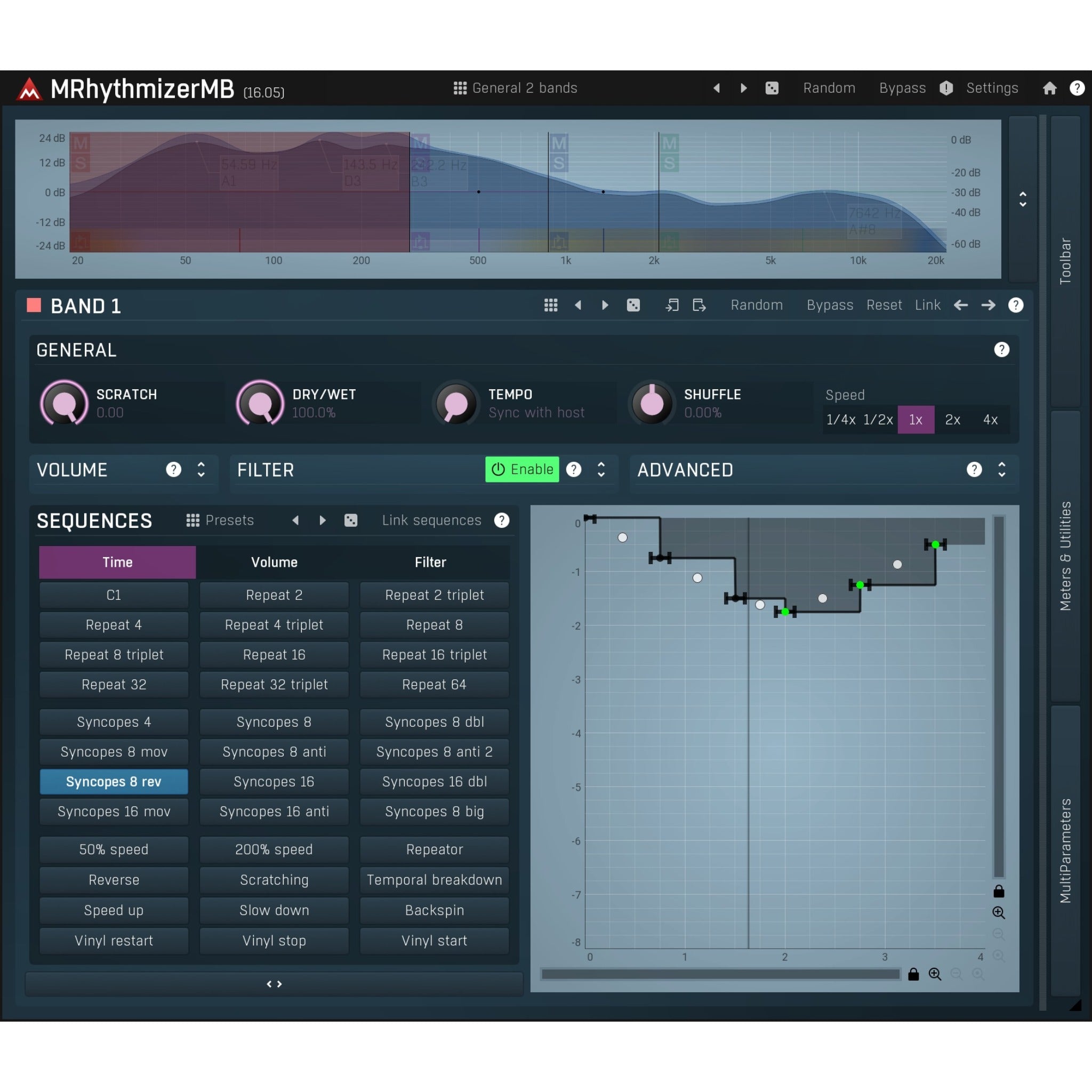Switch to the Volume sequences tab
This screenshot has width=1092, height=1092.
tap(274, 562)
